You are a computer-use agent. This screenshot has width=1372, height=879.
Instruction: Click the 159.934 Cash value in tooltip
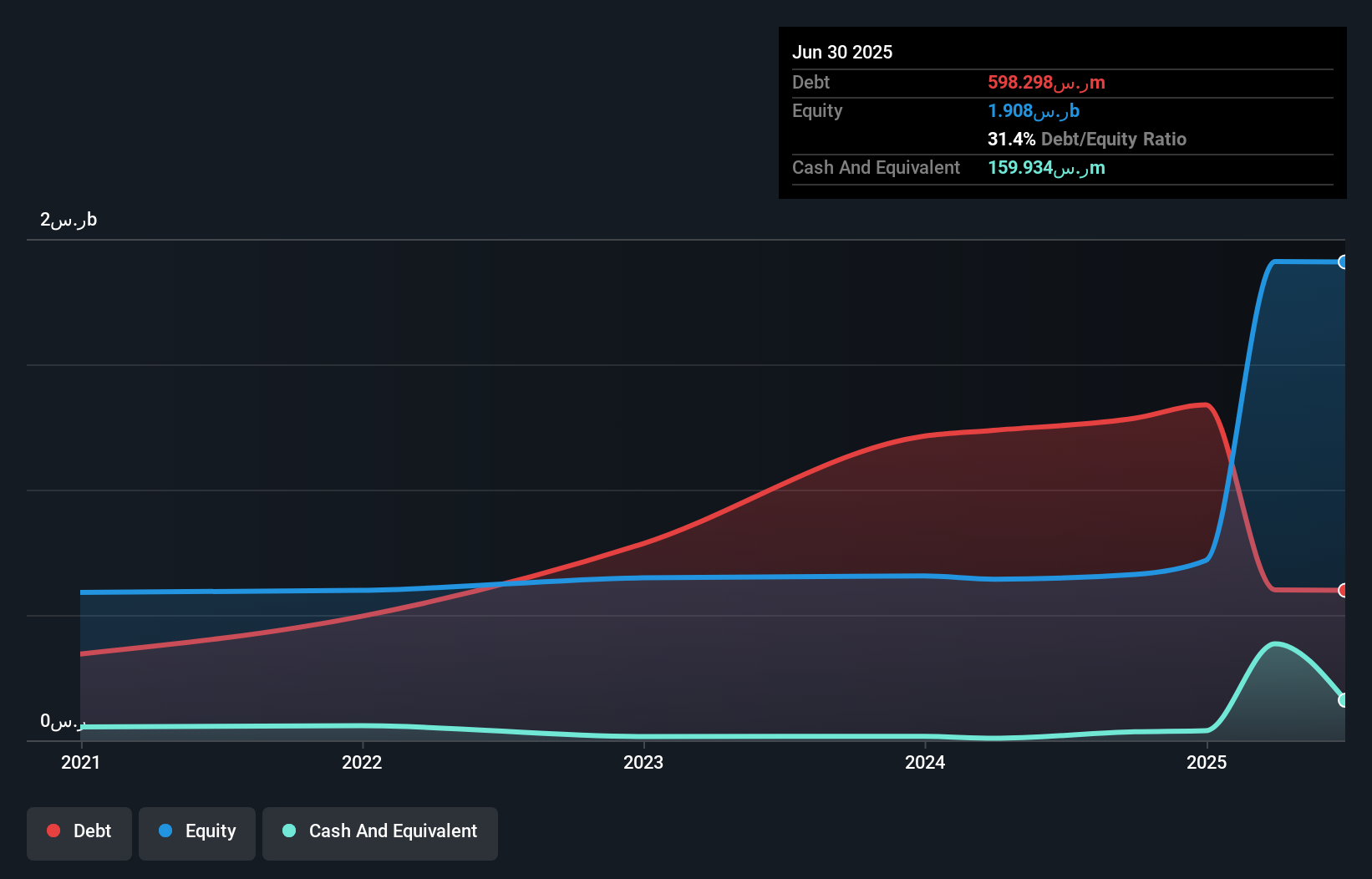click(x=1046, y=167)
